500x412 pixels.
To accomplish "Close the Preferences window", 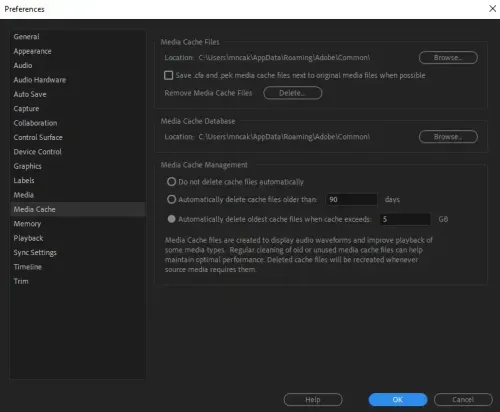I will (x=492, y=9).
